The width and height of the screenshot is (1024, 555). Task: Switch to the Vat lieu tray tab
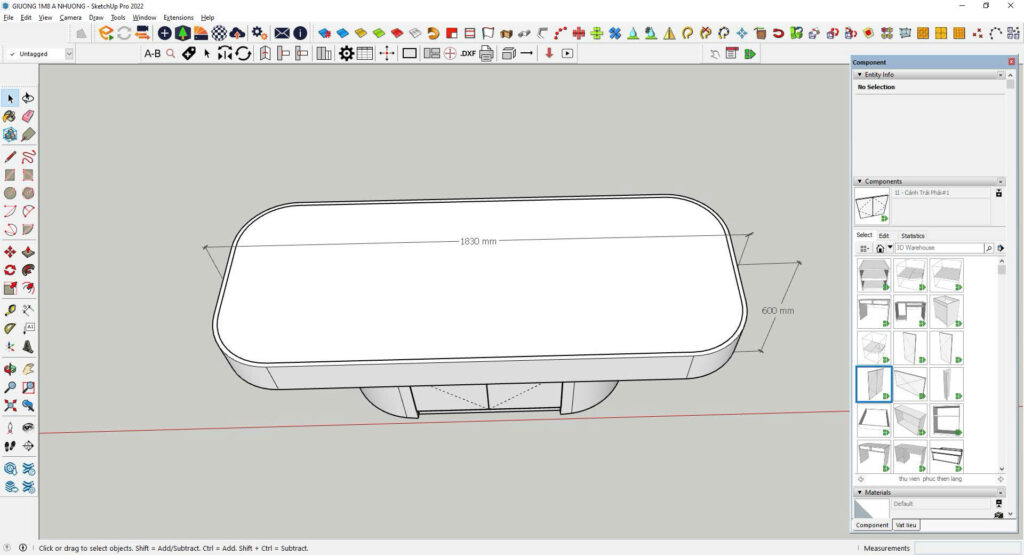[906, 525]
